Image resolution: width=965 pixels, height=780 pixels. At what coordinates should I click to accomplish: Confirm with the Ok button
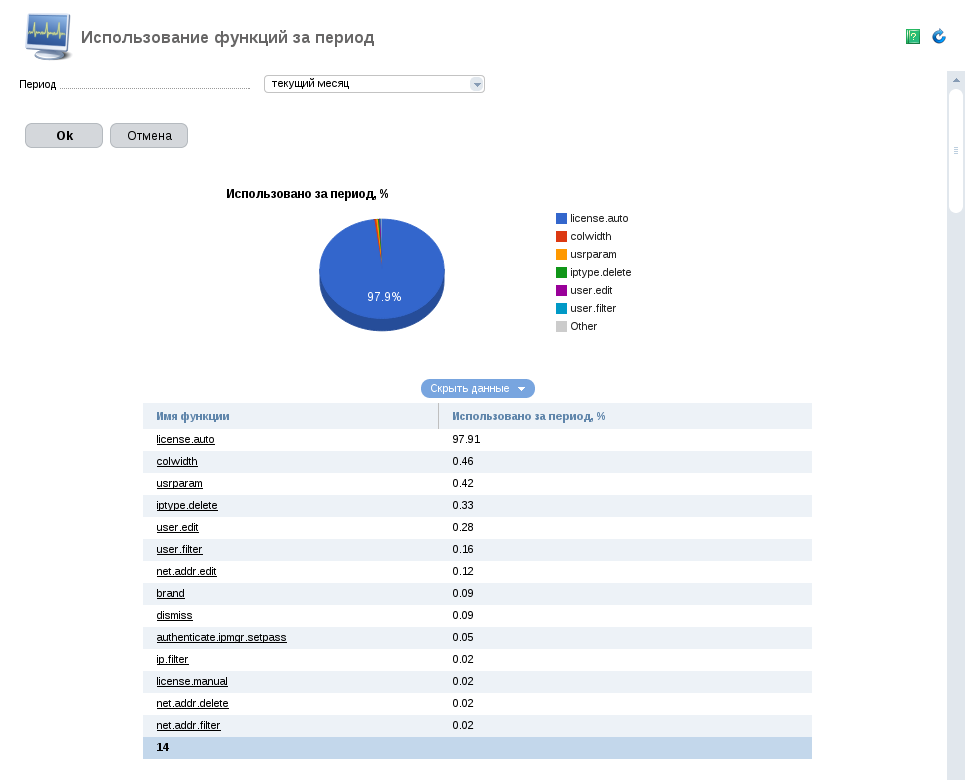[x=64, y=135]
